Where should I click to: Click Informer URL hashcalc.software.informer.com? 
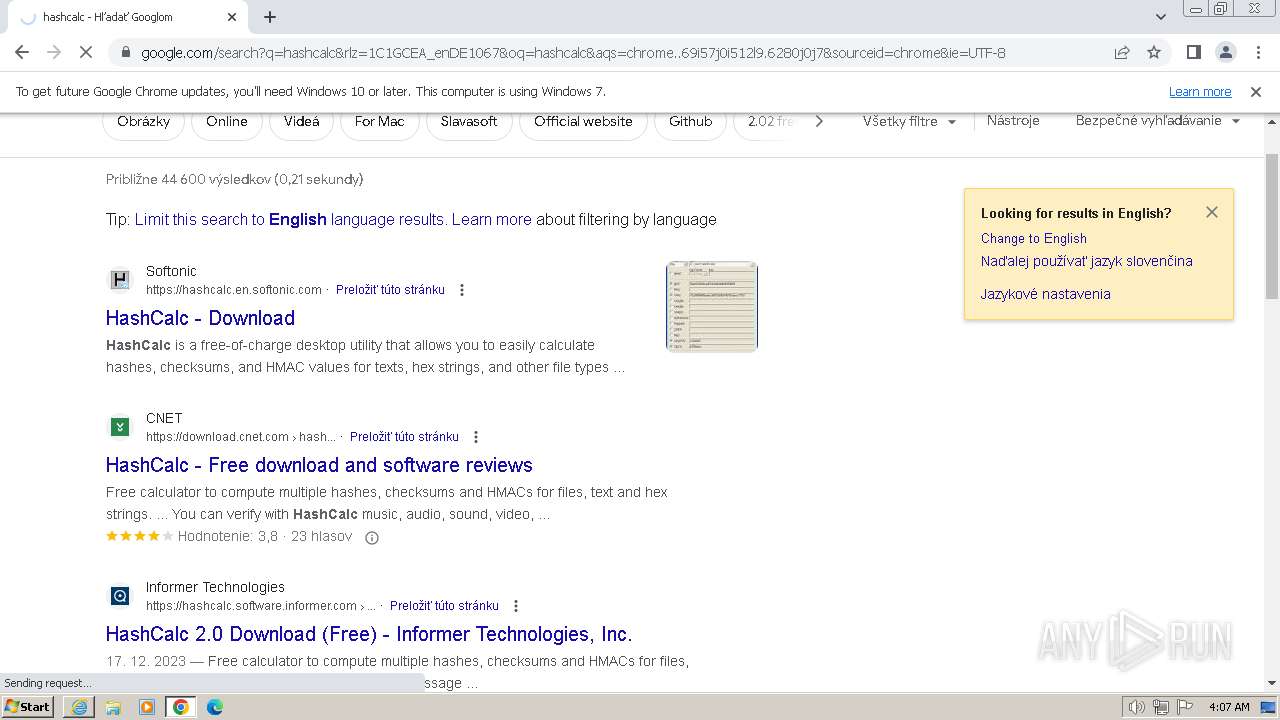261,606
